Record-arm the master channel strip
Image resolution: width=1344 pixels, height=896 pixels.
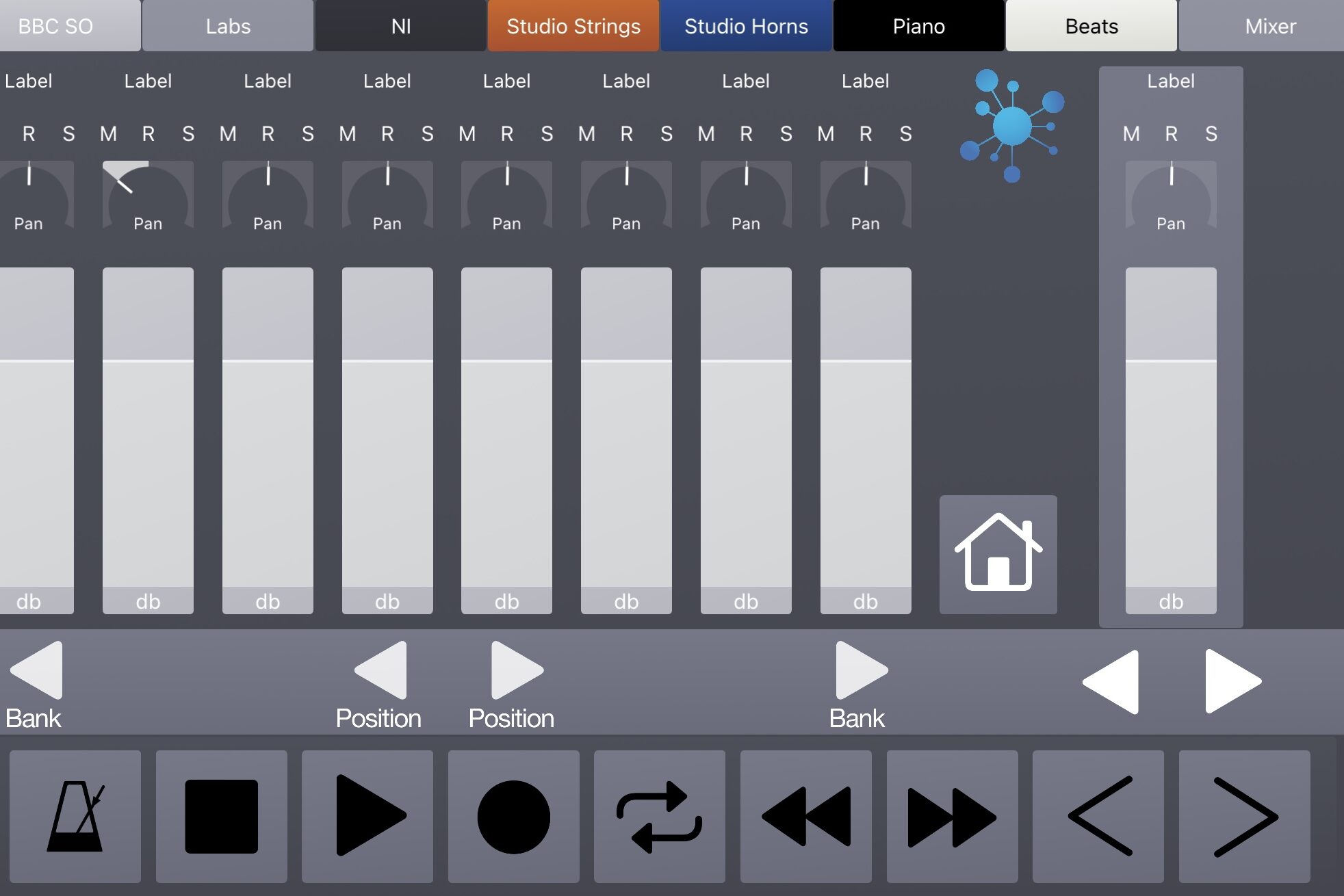pyautogui.click(x=1171, y=133)
